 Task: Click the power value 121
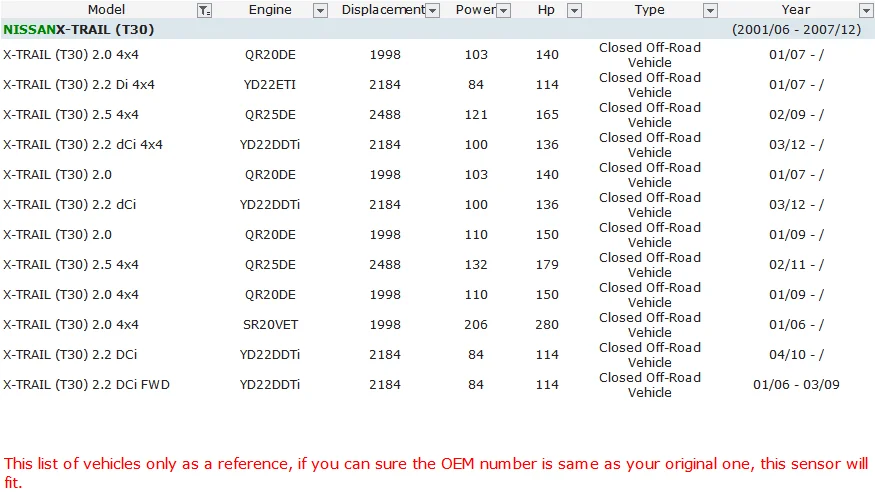(476, 115)
